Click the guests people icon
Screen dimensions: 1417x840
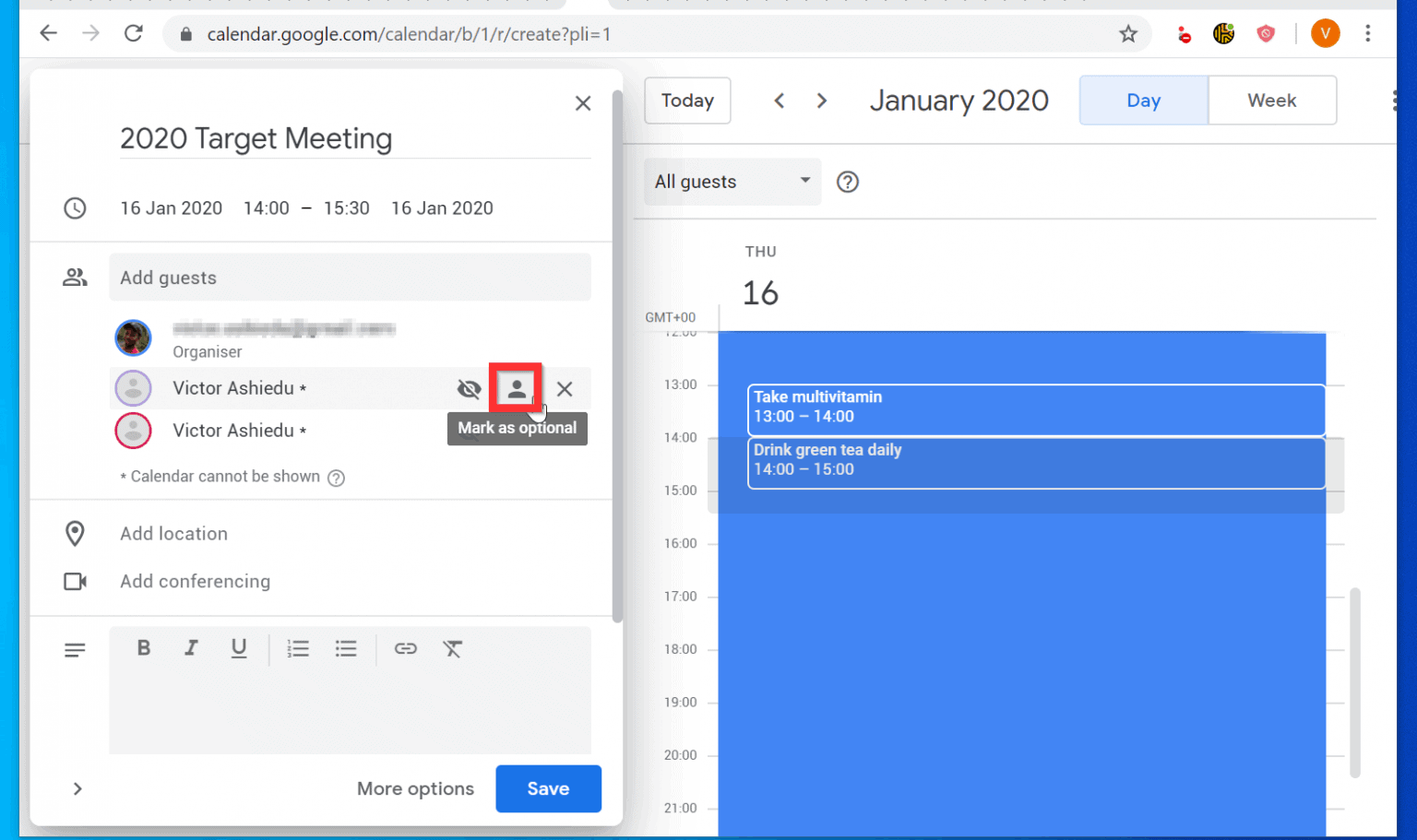tap(75, 278)
